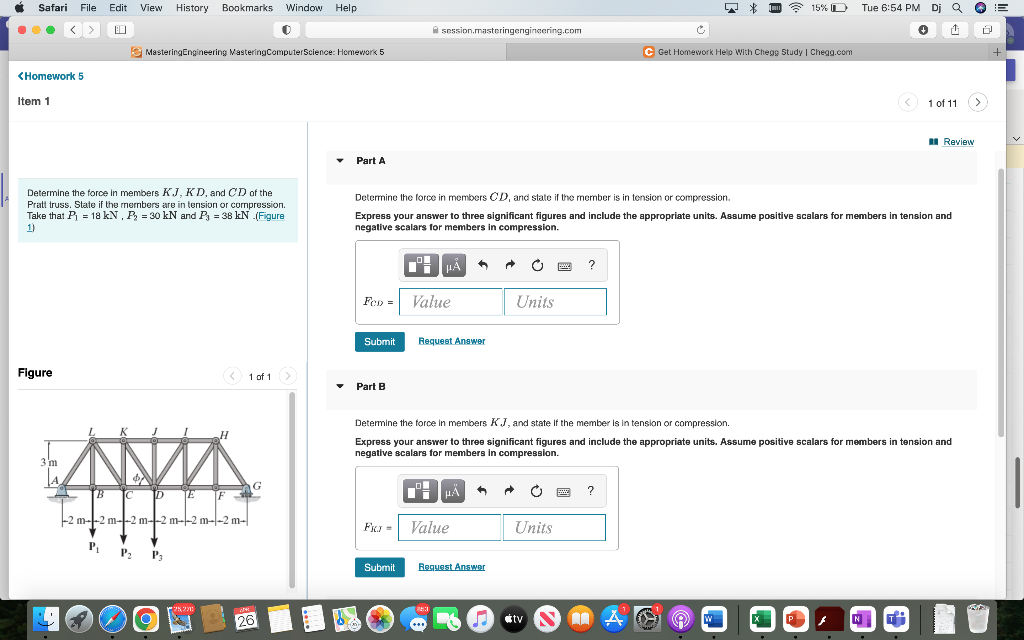Screen dimensions: 1024x640
Task: Switch to Chegg Study tab
Action: (748, 52)
